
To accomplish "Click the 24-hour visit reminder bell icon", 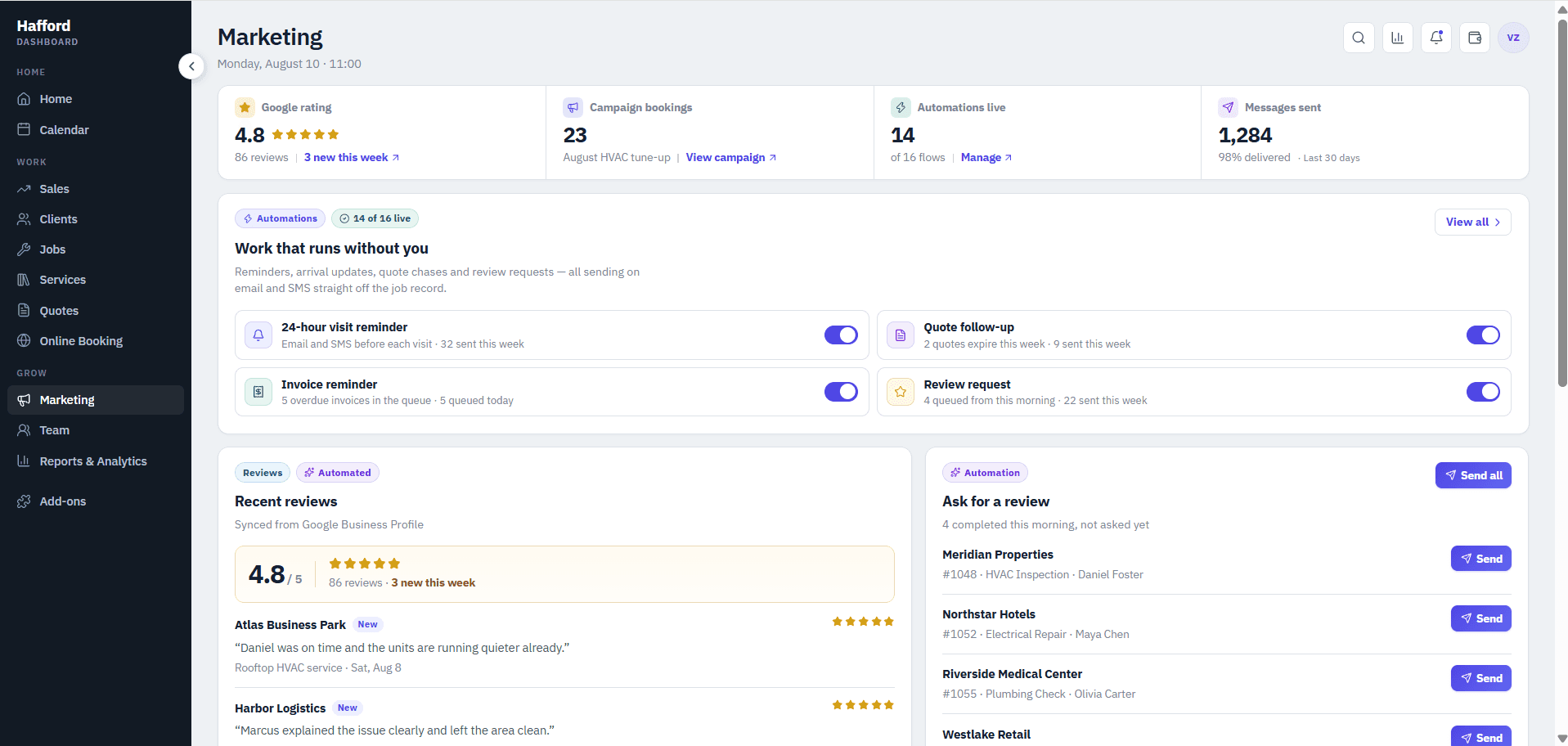I will coord(258,335).
